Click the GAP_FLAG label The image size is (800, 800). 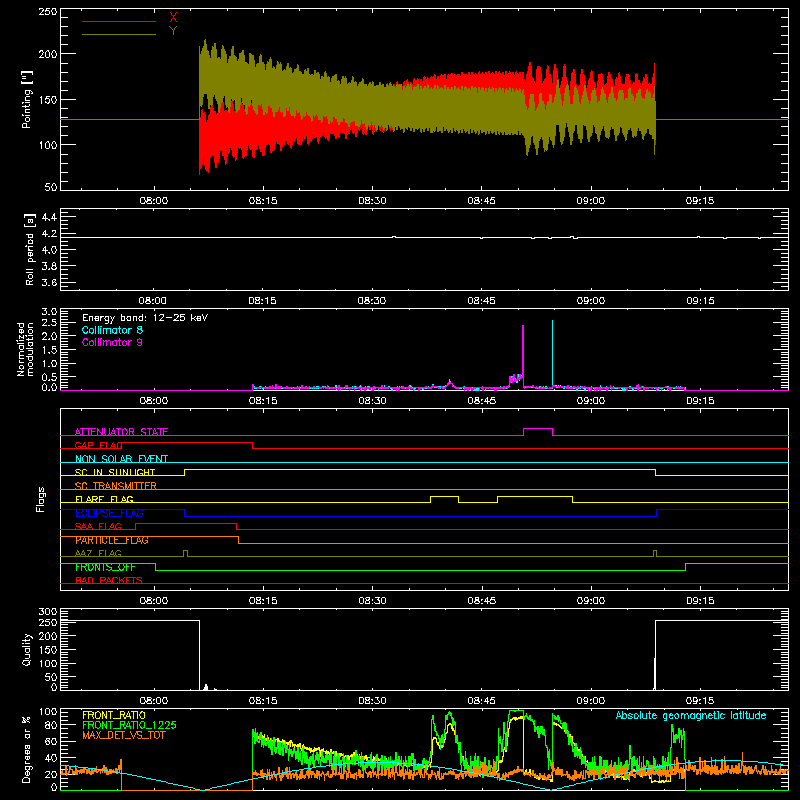click(98, 445)
